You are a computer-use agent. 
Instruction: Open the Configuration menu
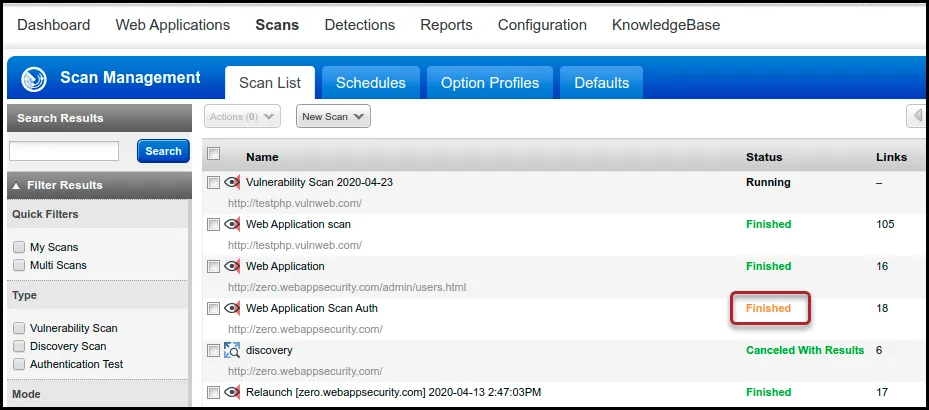pyautogui.click(x=542, y=25)
